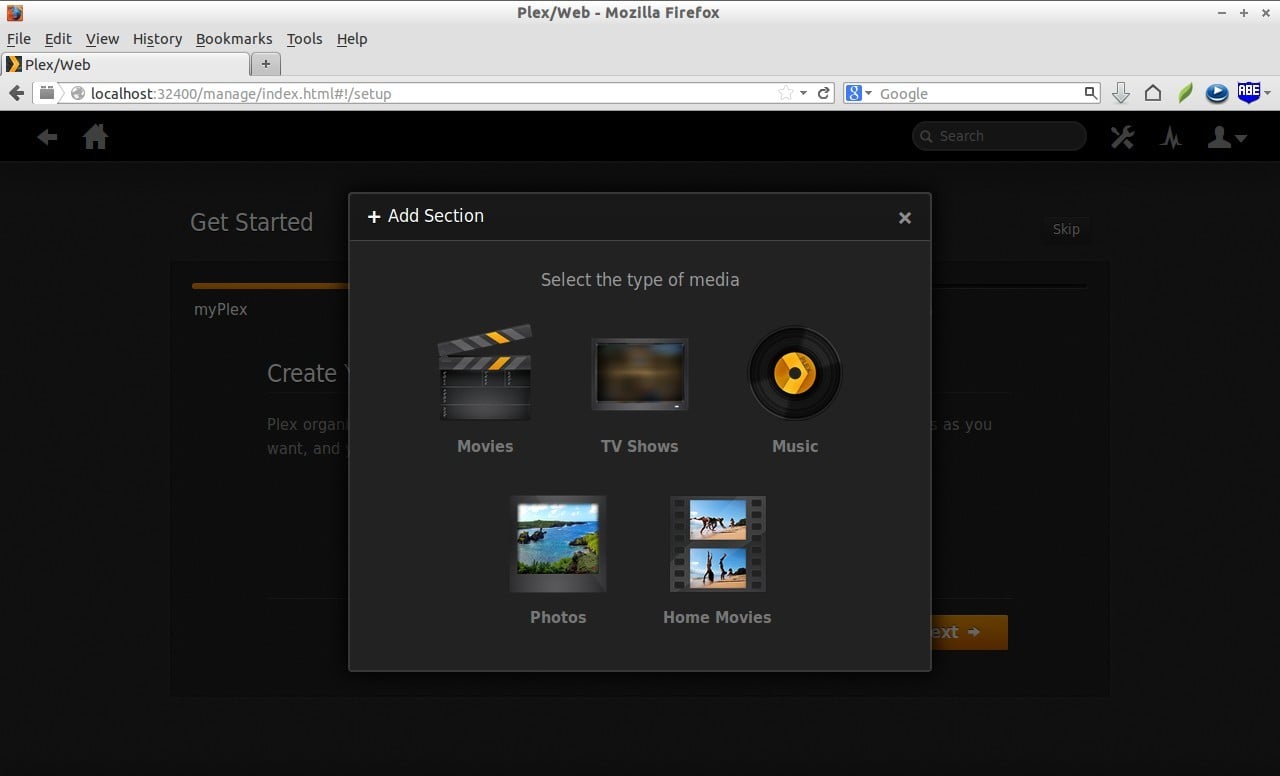Click the TV Shows label
The image size is (1280, 776).
[x=639, y=446]
